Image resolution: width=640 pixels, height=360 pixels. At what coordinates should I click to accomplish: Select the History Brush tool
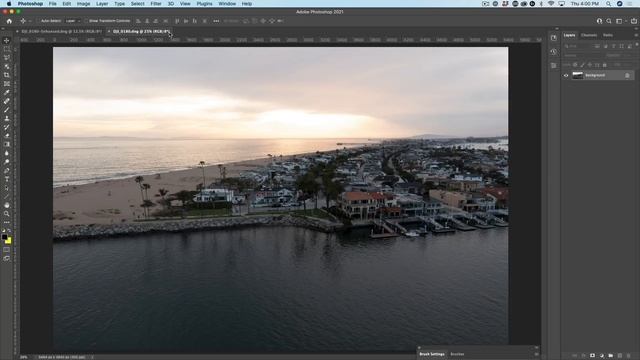7,127
